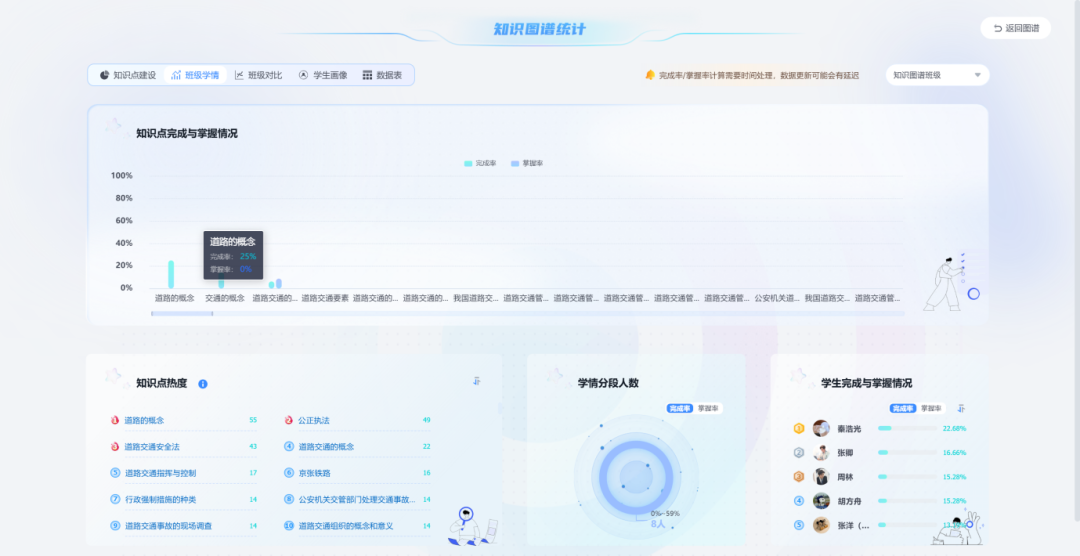This screenshot has width=1080, height=556.
Task: Click the 55 count beside 道路的概念
Action: 253,420
